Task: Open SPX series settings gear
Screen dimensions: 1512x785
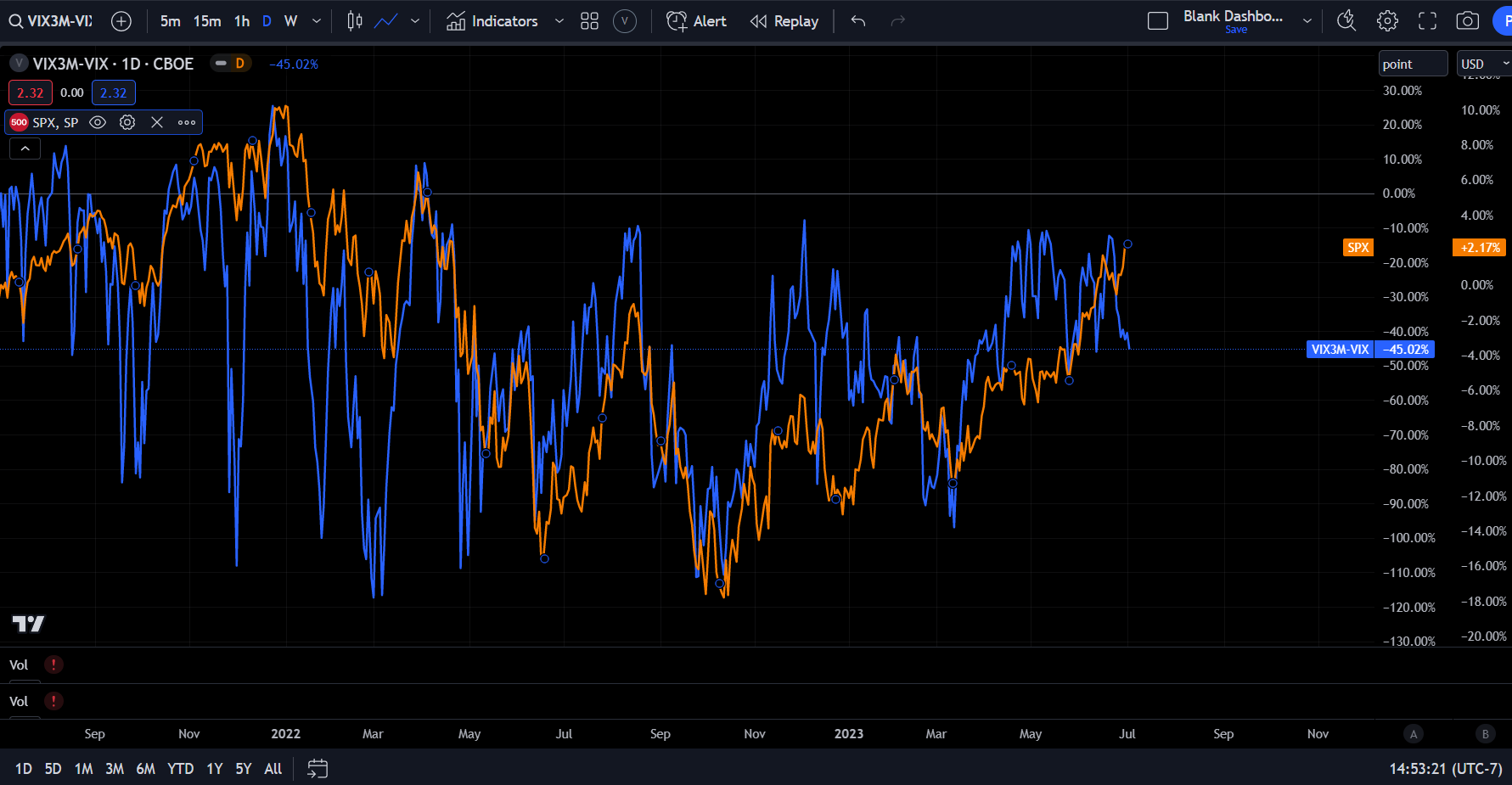Action: pos(127,122)
